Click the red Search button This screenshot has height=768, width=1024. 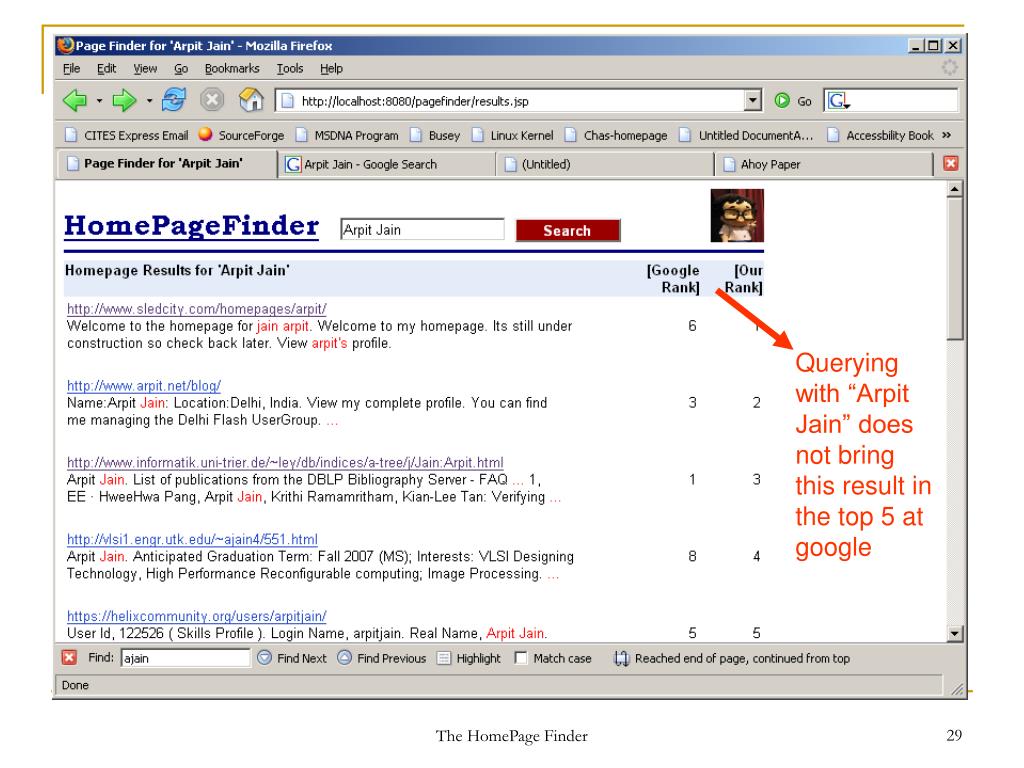pyautogui.click(x=568, y=231)
